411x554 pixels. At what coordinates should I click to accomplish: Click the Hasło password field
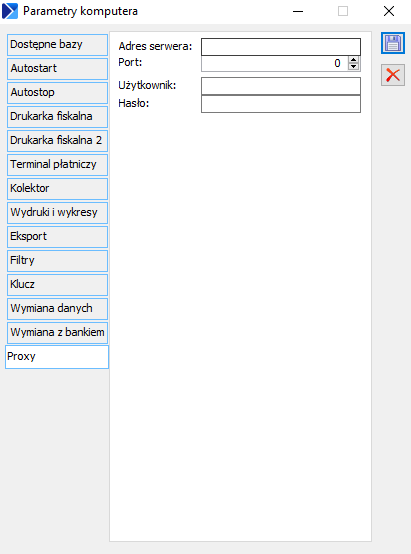pyautogui.click(x=281, y=104)
